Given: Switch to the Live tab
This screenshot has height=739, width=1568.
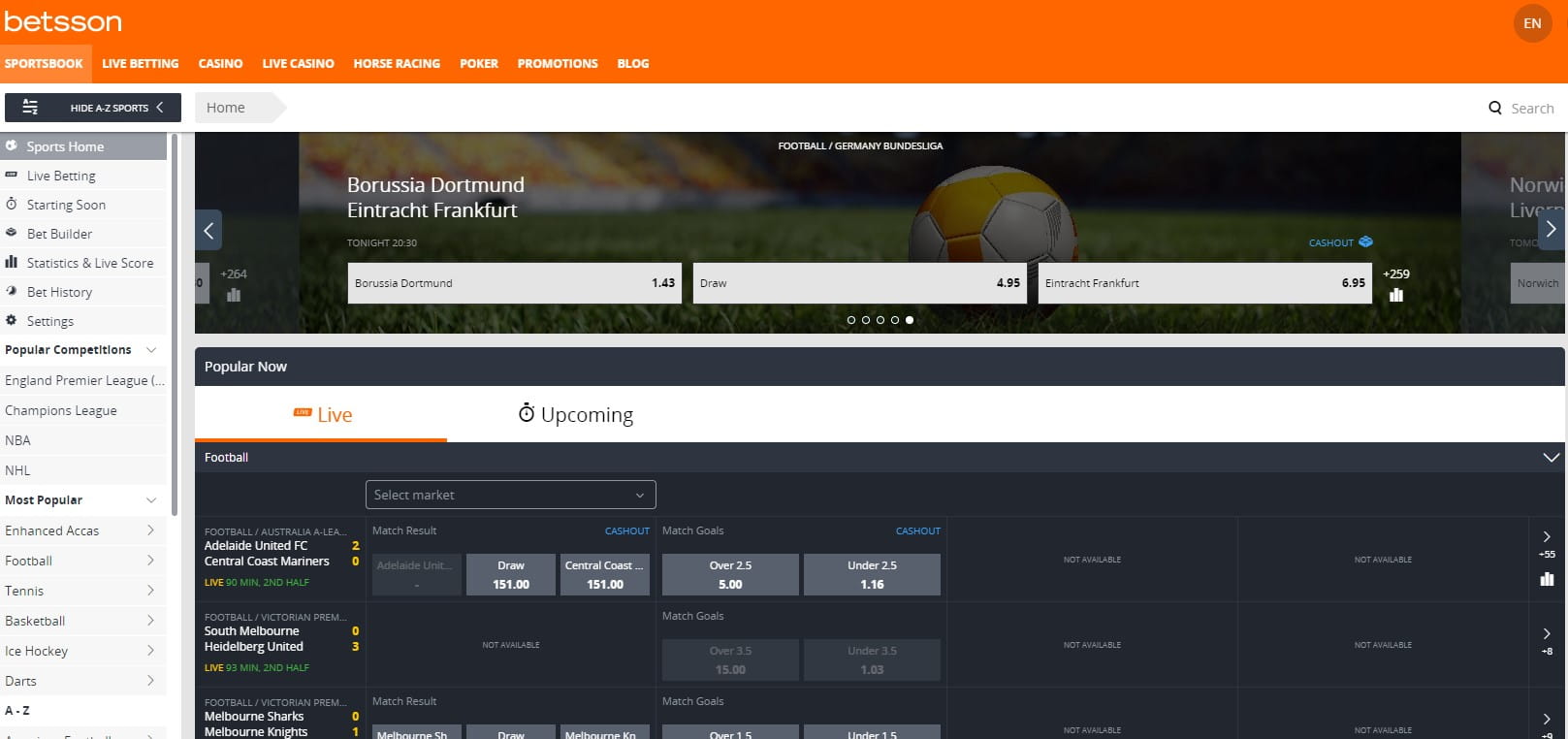Looking at the screenshot, I should 321,414.
